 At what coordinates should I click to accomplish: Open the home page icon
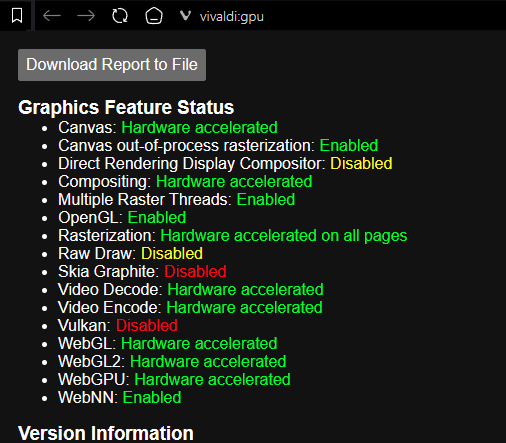tap(154, 16)
